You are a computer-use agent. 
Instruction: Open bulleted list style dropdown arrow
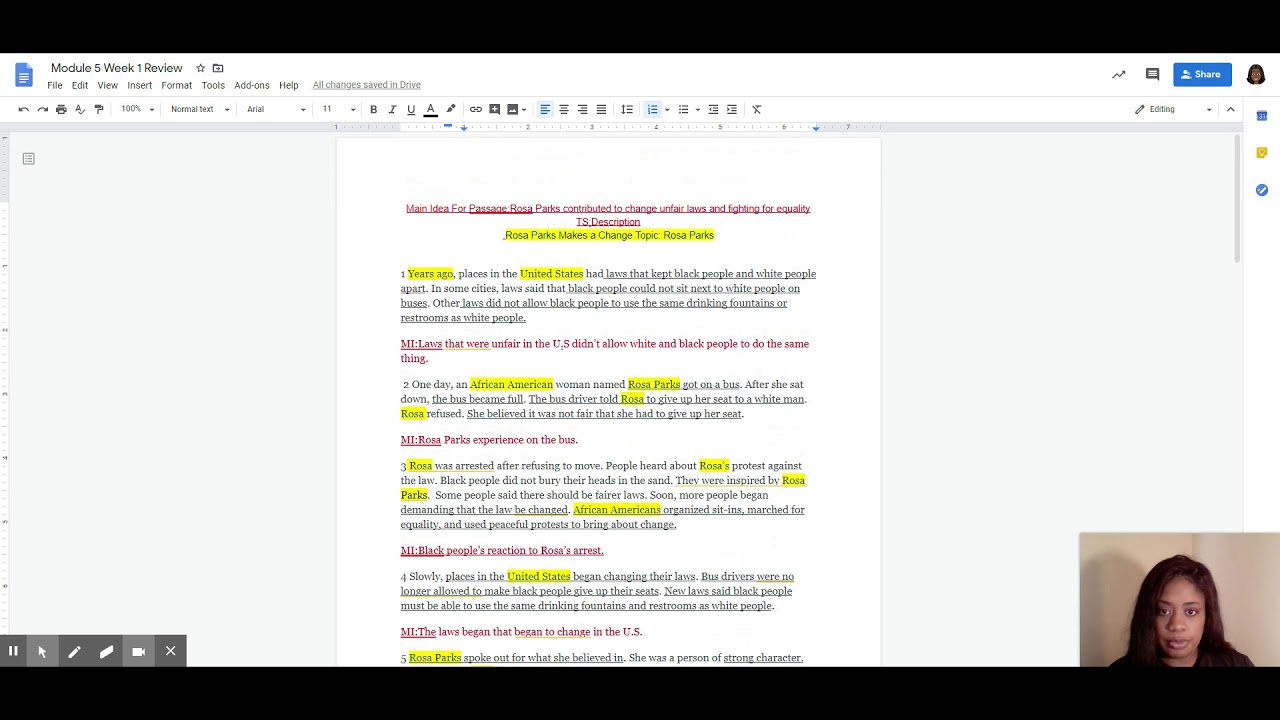click(x=698, y=109)
